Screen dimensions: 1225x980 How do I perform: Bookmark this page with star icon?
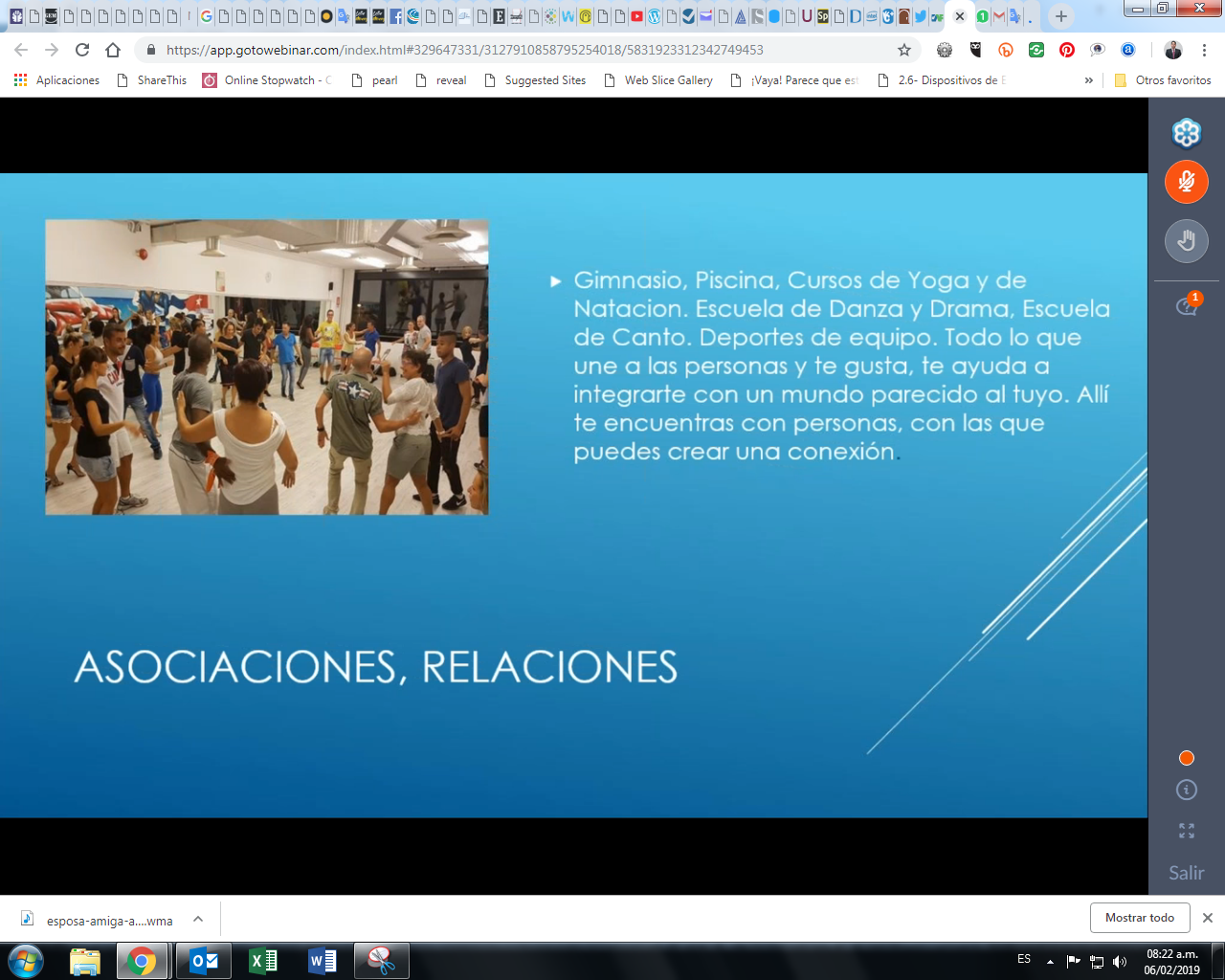pos(903,50)
